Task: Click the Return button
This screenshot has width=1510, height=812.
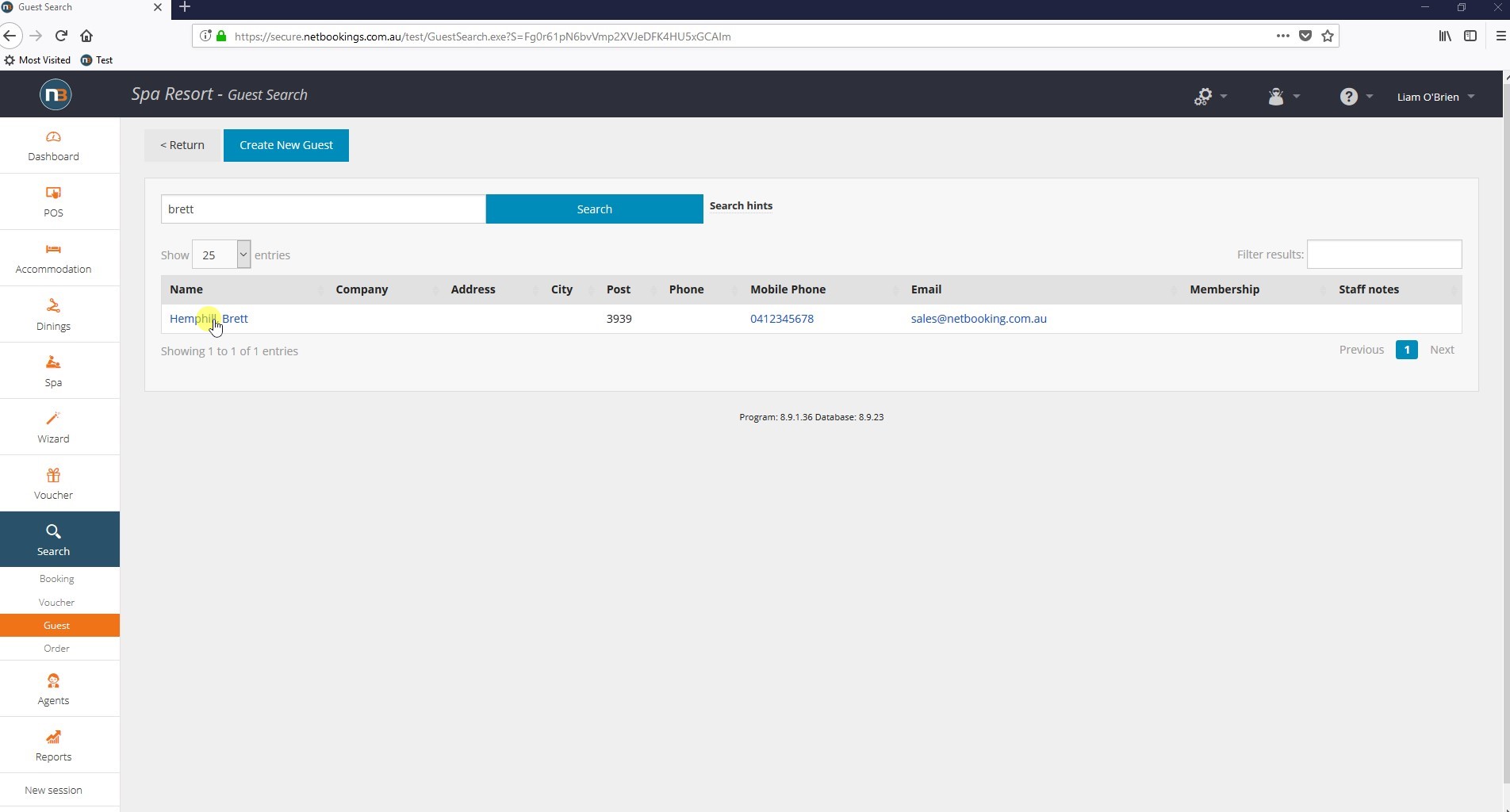Action: click(182, 145)
